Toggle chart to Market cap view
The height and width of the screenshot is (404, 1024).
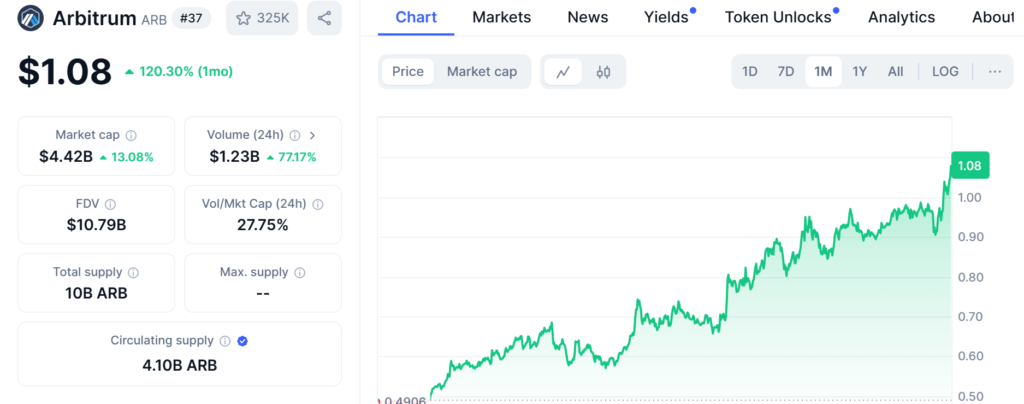pos(481,72)
